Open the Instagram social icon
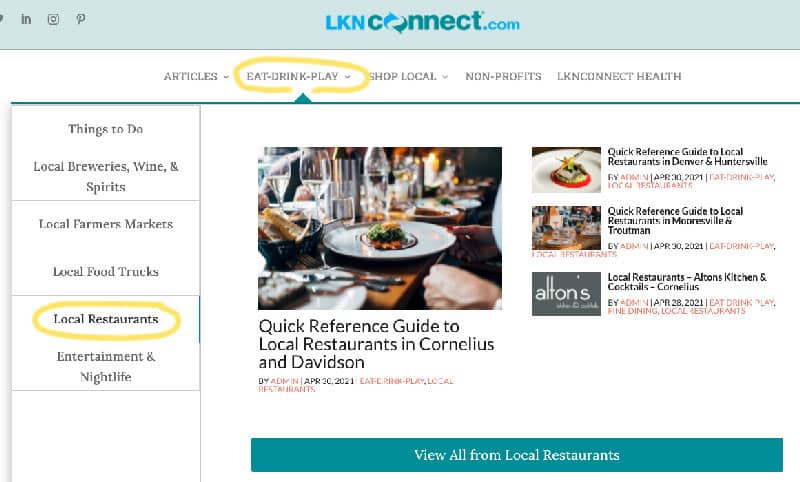800x482 pixels. (53, 19)
